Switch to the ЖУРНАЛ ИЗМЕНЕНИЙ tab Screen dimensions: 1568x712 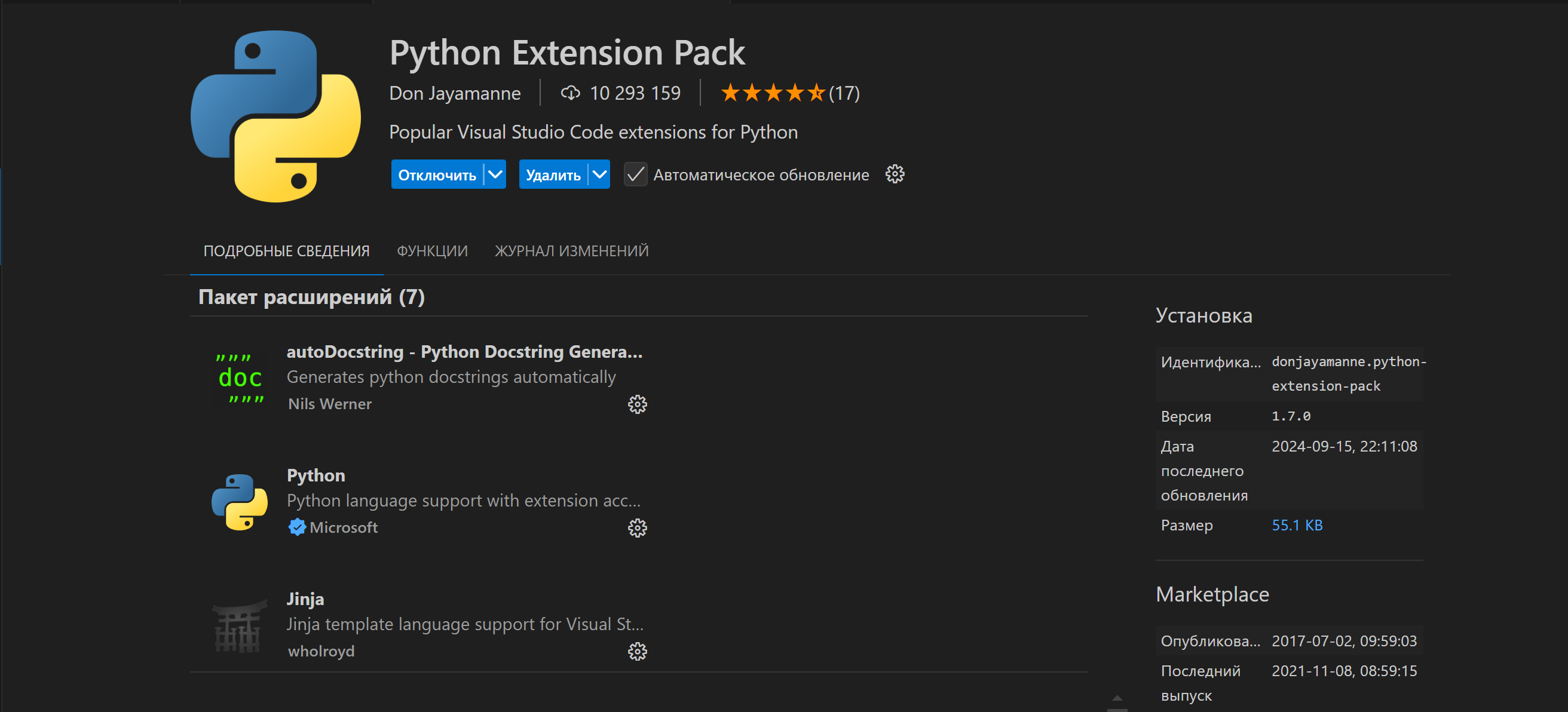pyautogui.click(x=571, y=251)
